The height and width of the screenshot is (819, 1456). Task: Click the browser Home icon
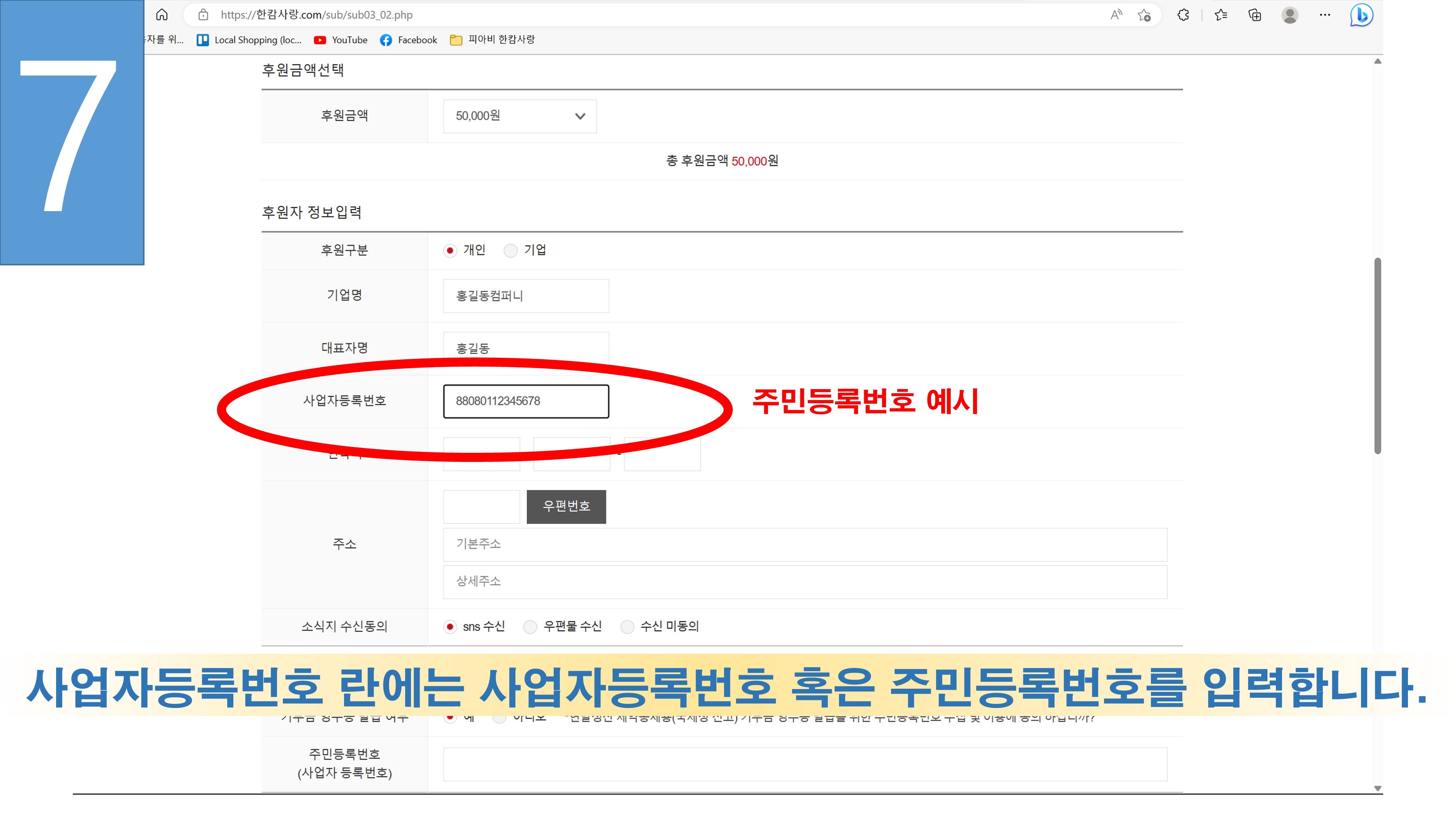(162, 15)
